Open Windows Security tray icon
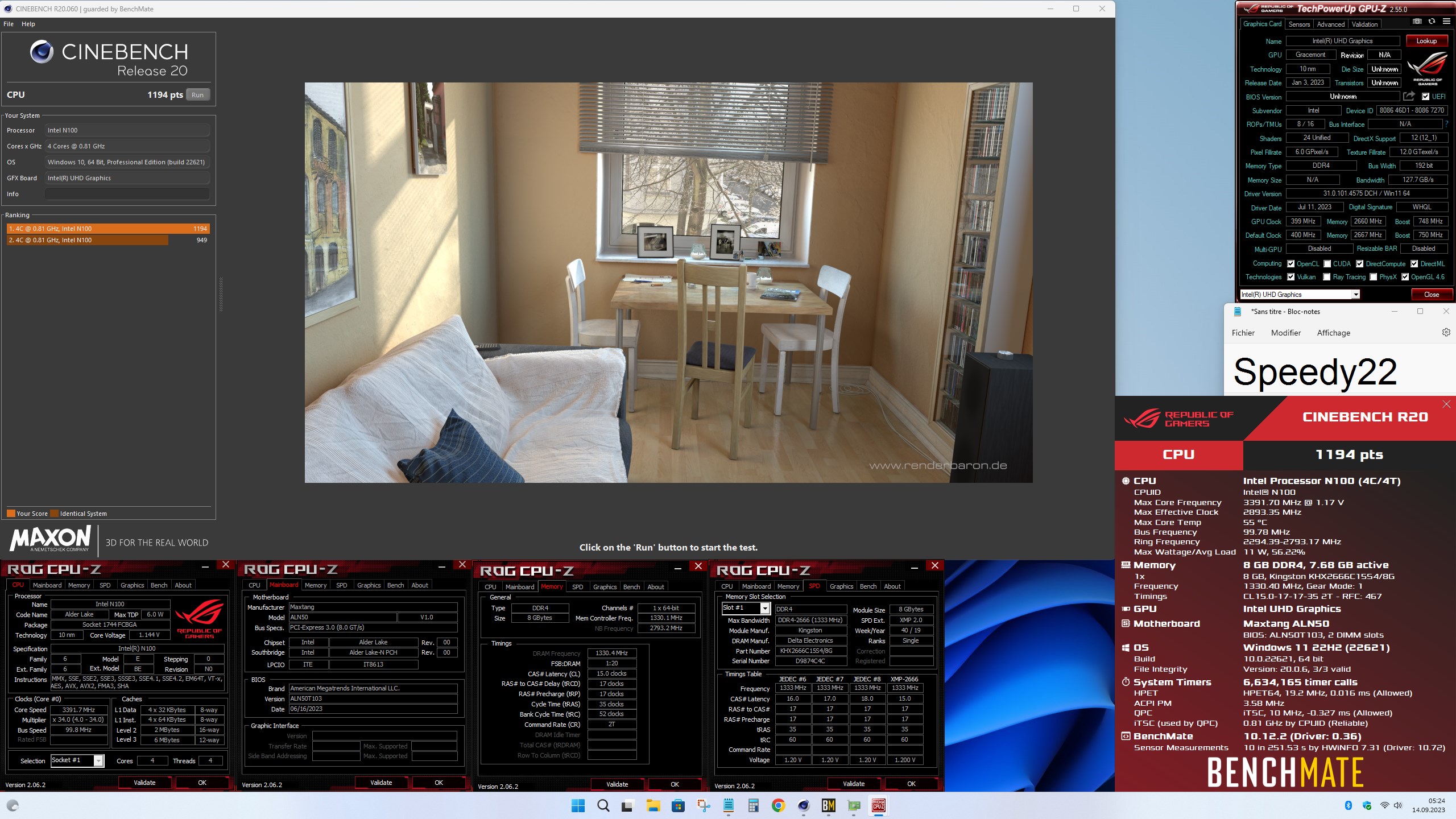This screenshot has width=1456, height=819. point(1367,805)
